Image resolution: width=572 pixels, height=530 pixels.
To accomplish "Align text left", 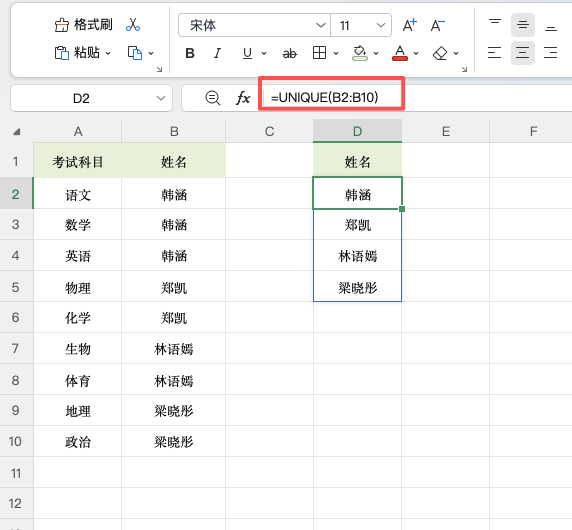I will click(x=495, y=53).
